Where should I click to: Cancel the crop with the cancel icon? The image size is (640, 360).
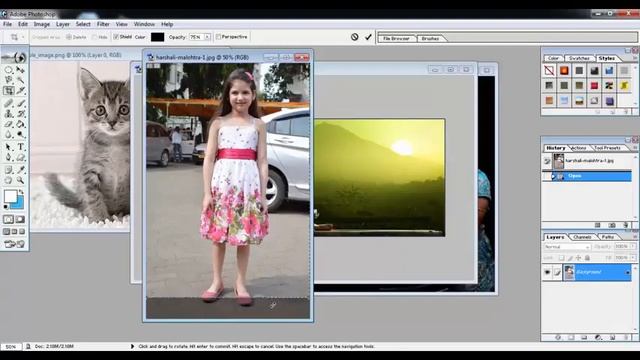pyautogui.click(x=354, y=37)
